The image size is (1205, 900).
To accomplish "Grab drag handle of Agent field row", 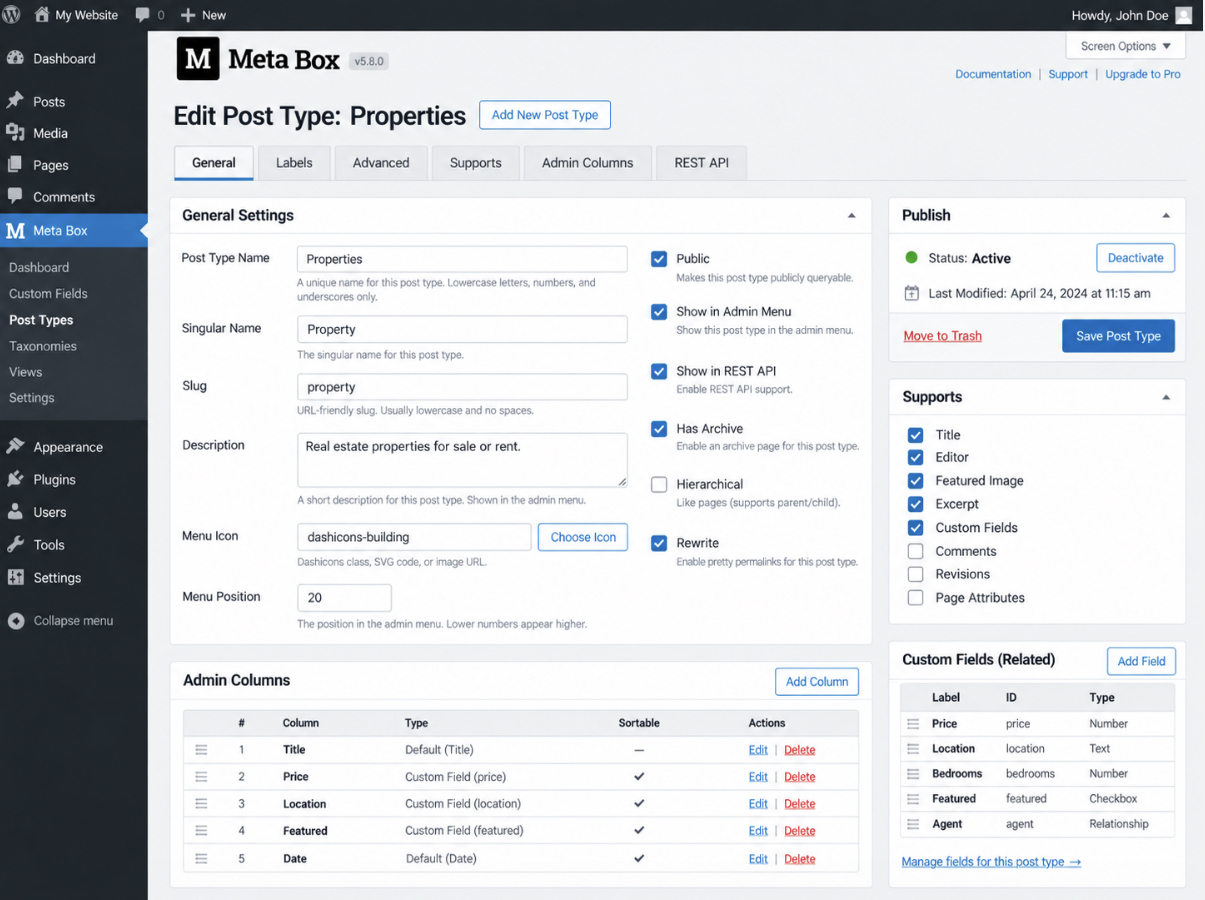I will [x=912, y=824].
